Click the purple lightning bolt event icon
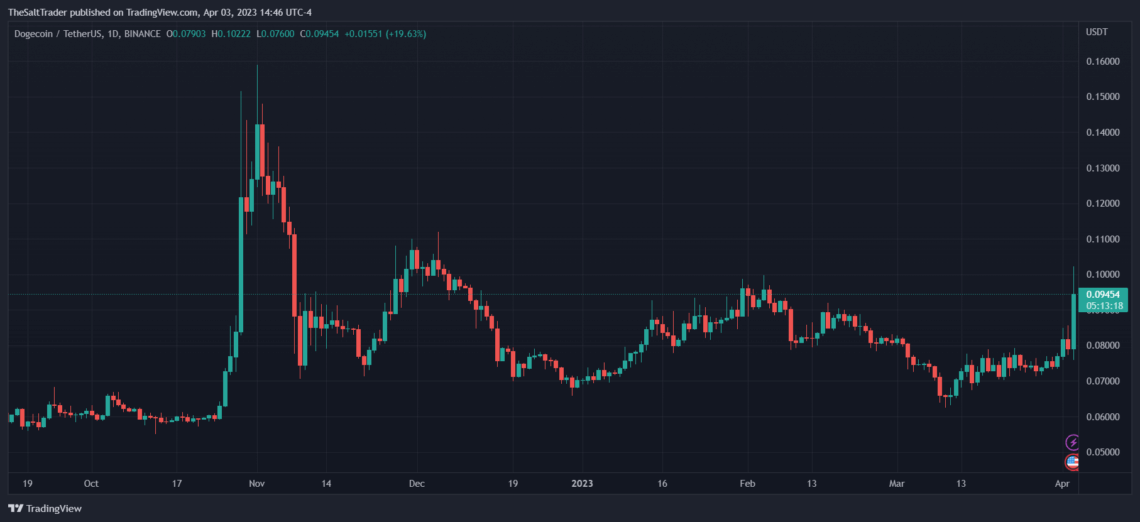Screen dimensions: 1140x522 pos(1072,442)
